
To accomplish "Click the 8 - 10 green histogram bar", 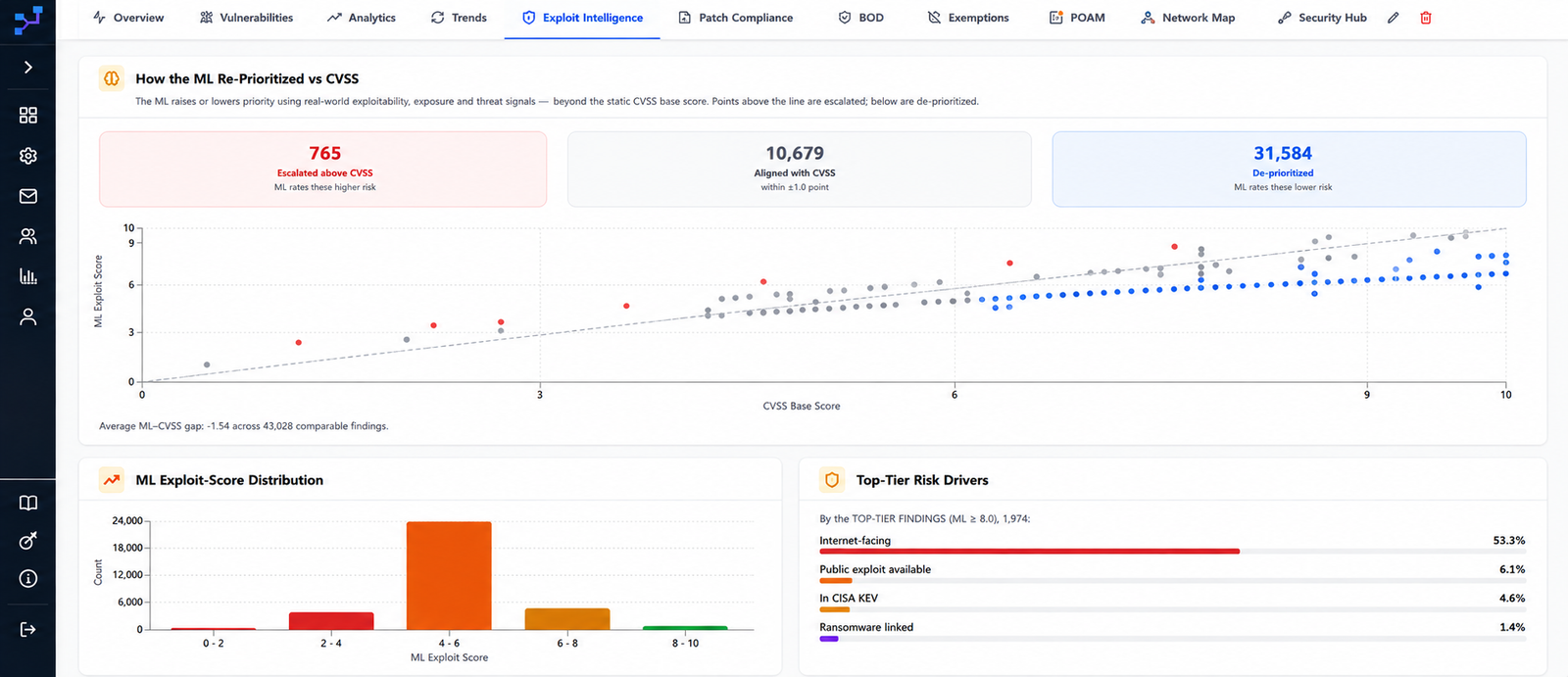I will click(685, 628).
